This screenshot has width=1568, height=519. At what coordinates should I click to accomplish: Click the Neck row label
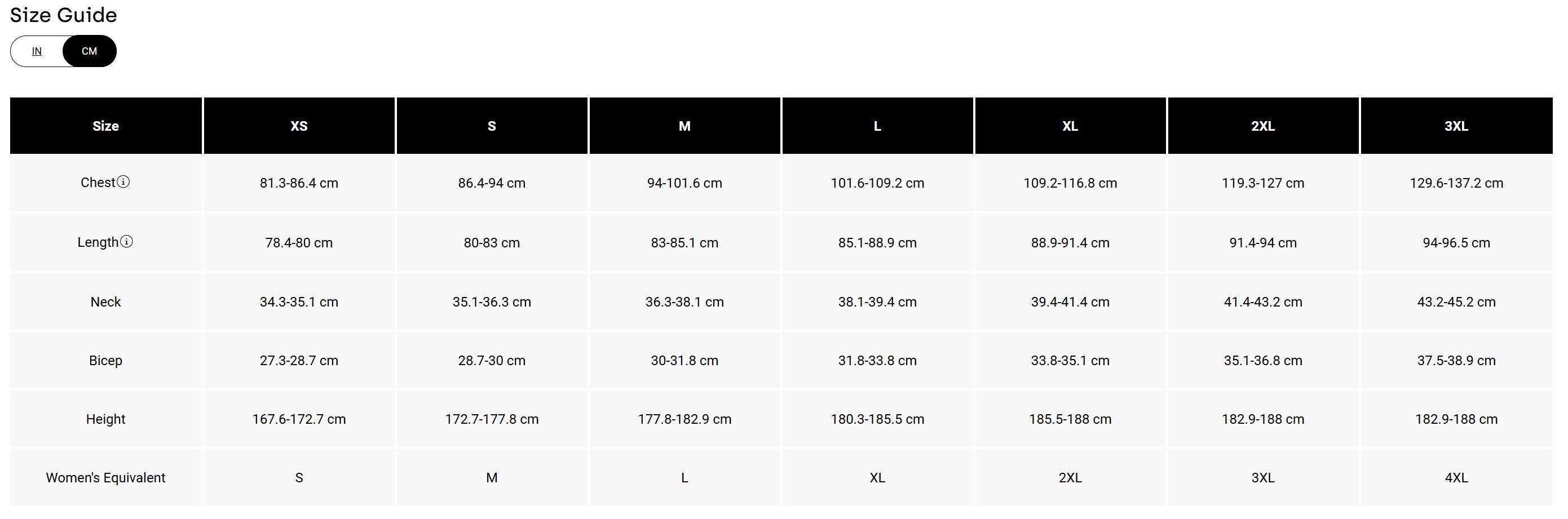[106, 302]
